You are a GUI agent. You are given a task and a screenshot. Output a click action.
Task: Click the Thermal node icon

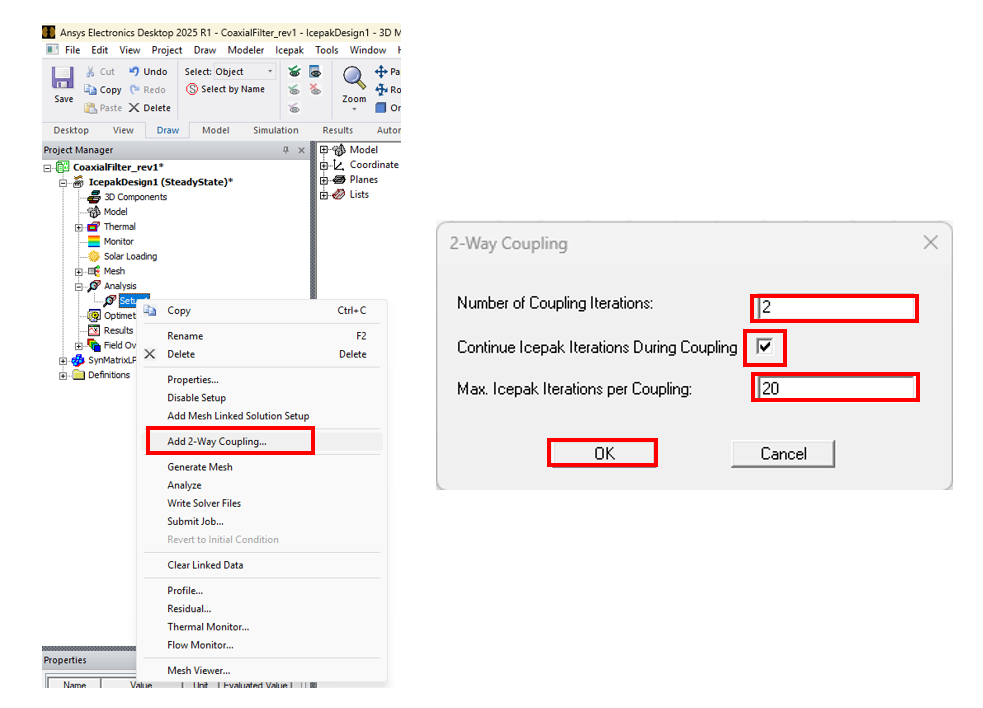[x=94, y=226]
